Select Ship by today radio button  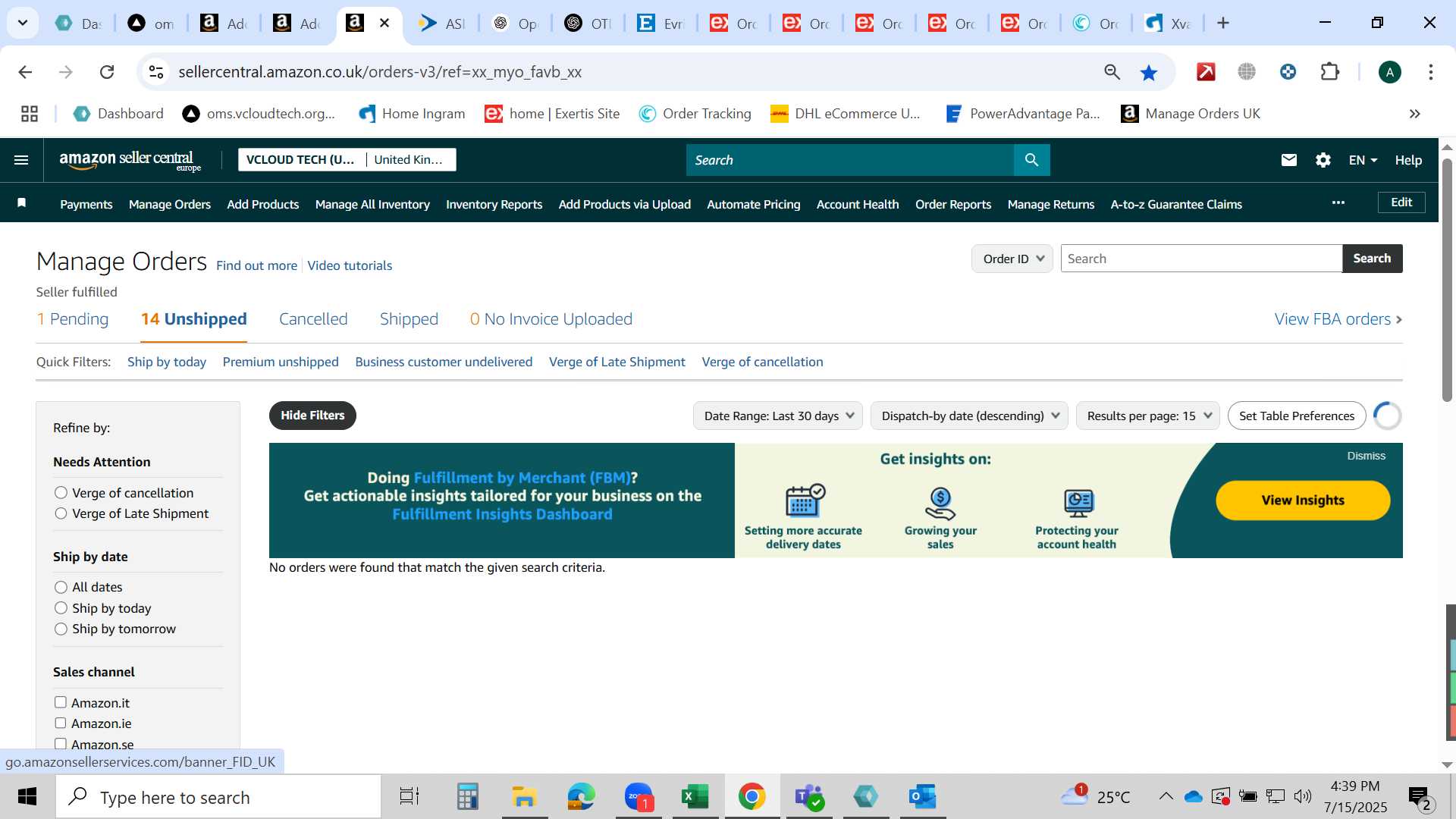point(61,608)
